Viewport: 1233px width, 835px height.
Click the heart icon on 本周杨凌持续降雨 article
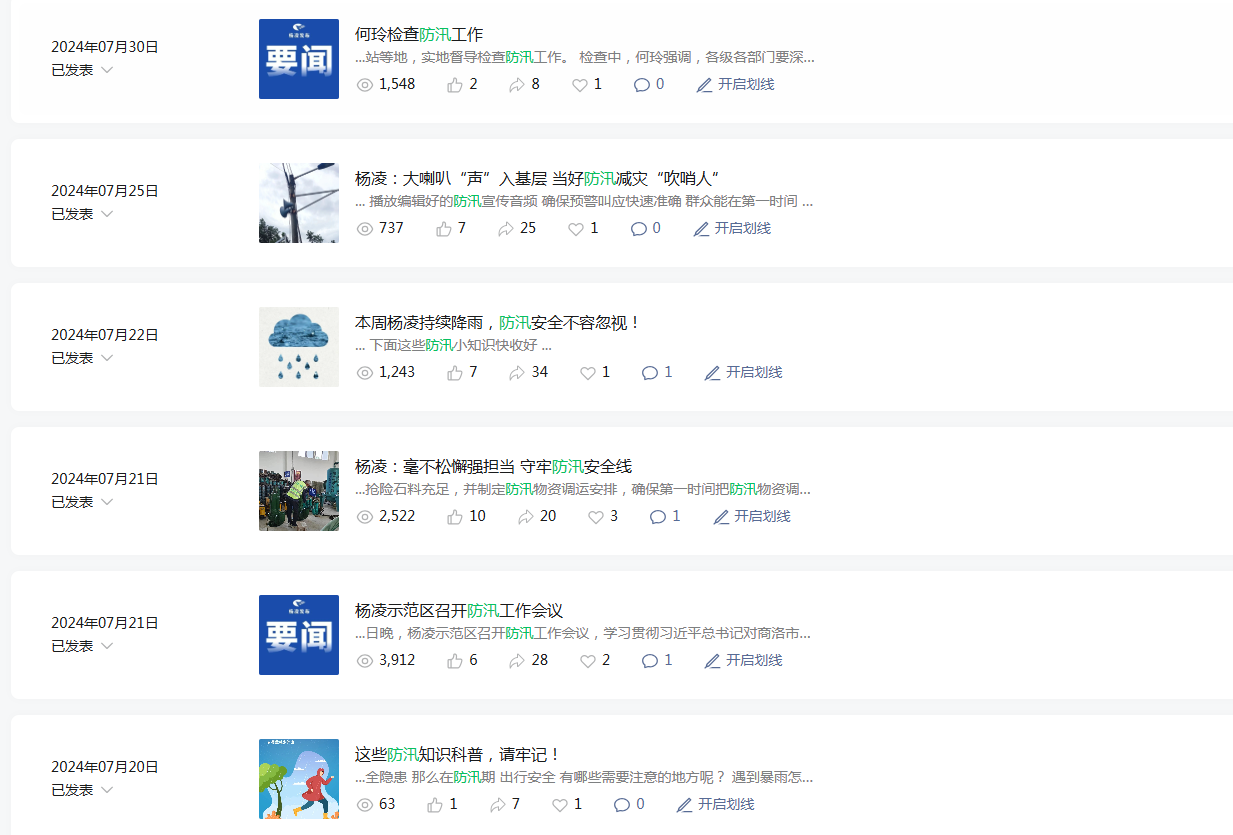pyautogui.click(x=588, y=373)
